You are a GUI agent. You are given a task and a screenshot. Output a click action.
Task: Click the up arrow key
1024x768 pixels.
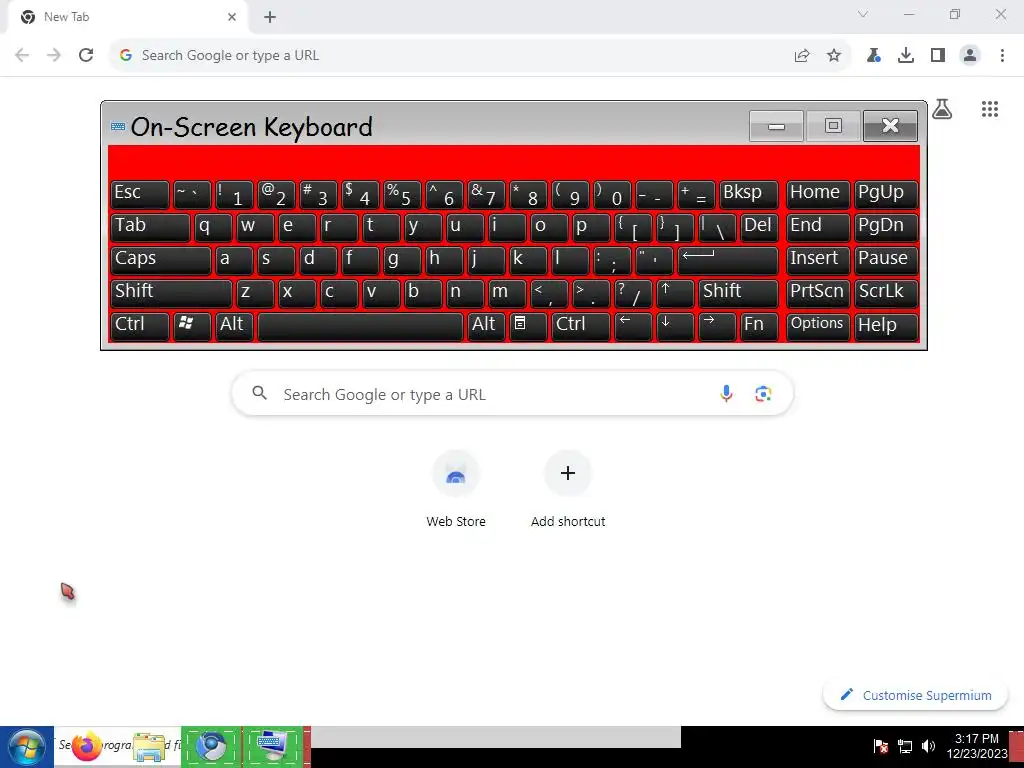click(675, 293)
